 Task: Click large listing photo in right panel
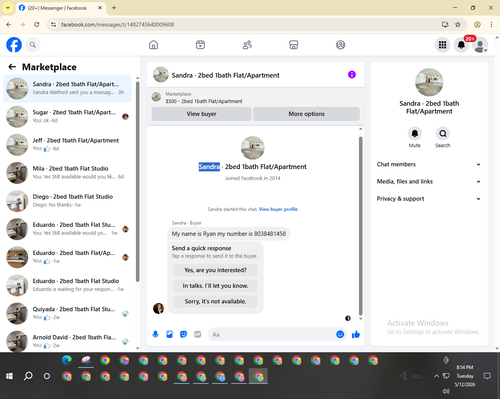click(x=429, y=82)
